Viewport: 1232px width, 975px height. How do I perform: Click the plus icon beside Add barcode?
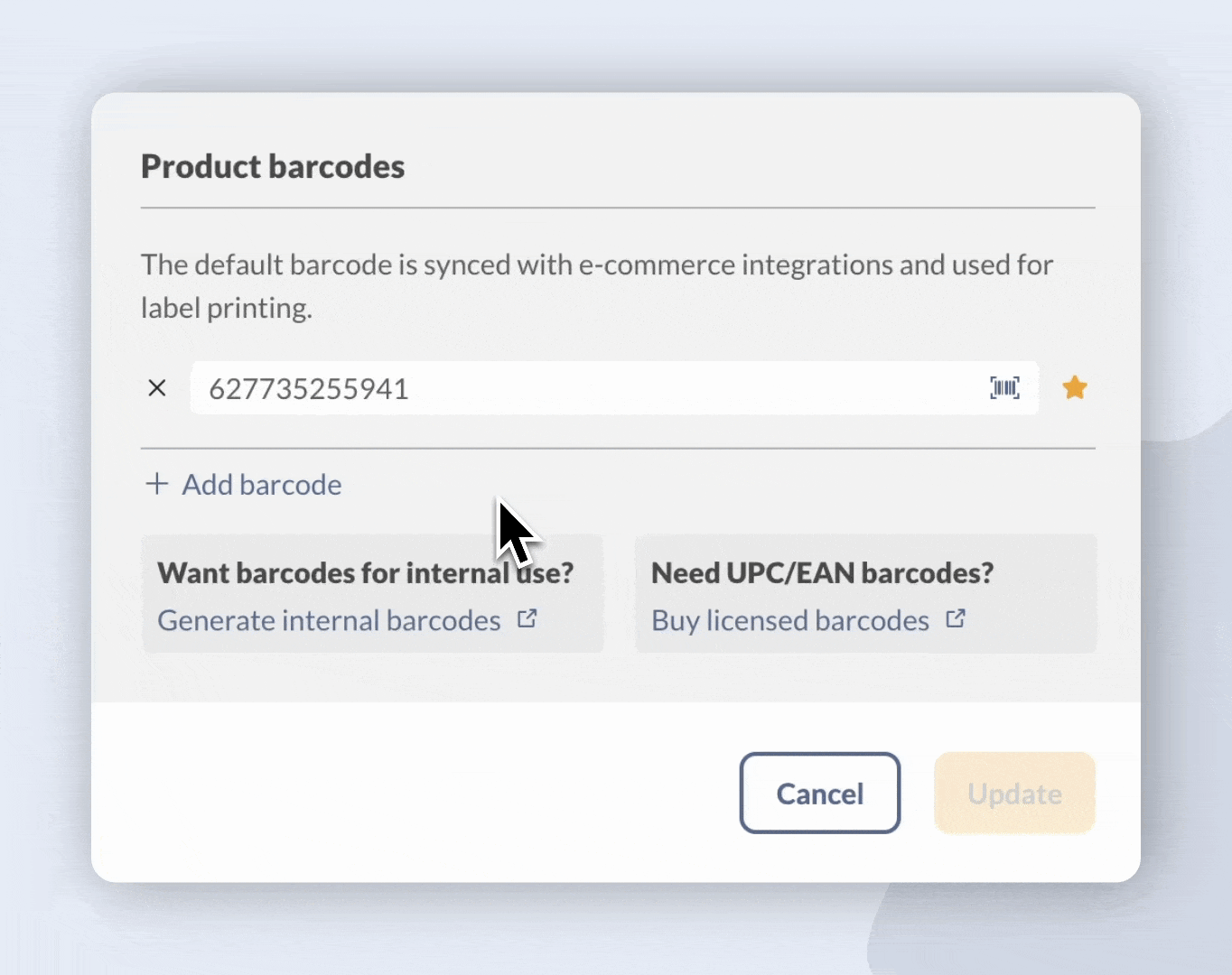pos(157,484)
